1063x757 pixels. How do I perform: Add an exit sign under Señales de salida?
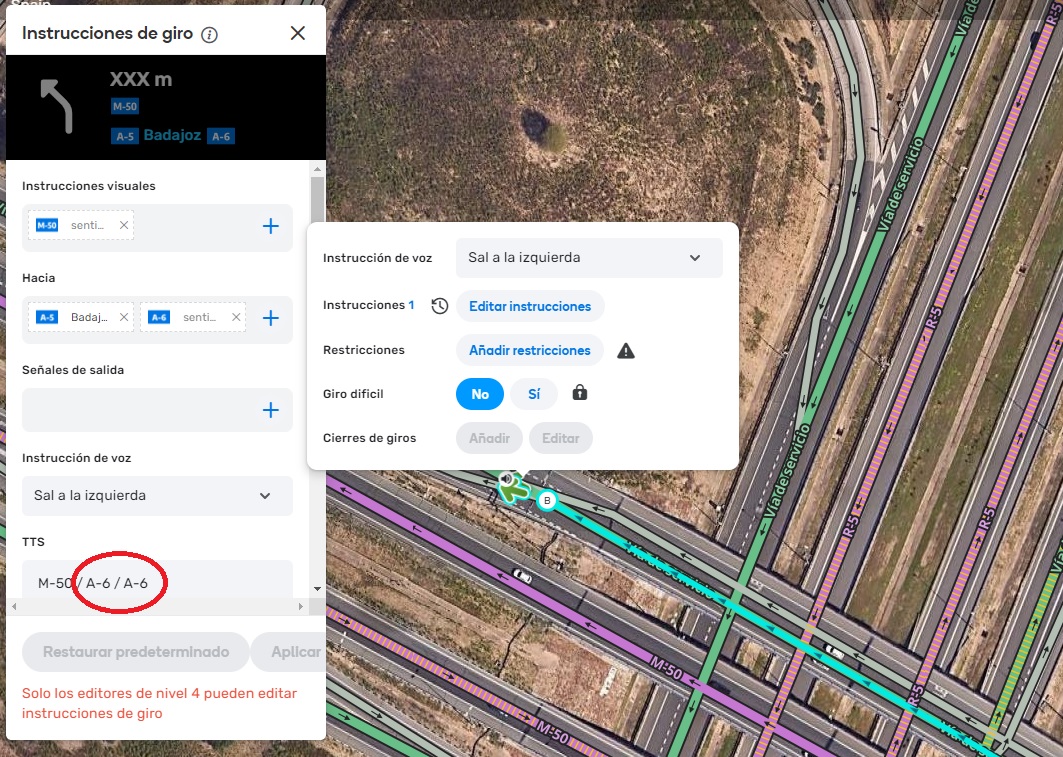(270, 410)
